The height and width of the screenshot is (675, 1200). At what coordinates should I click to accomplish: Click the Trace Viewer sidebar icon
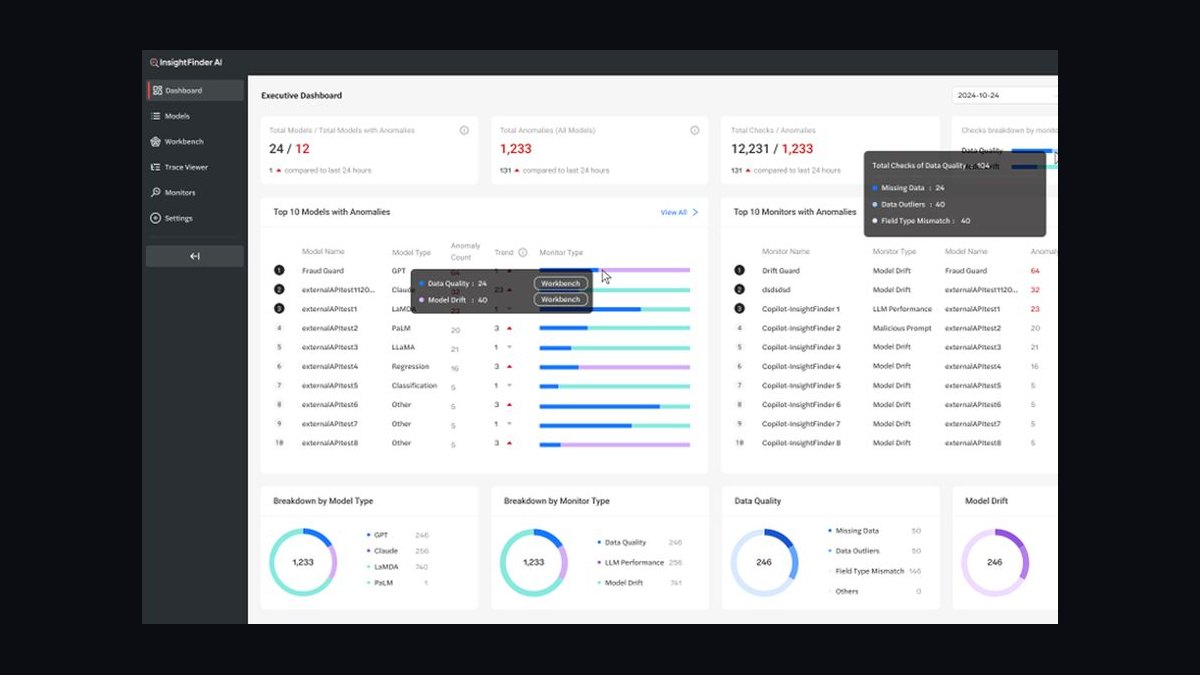point(156,167)
